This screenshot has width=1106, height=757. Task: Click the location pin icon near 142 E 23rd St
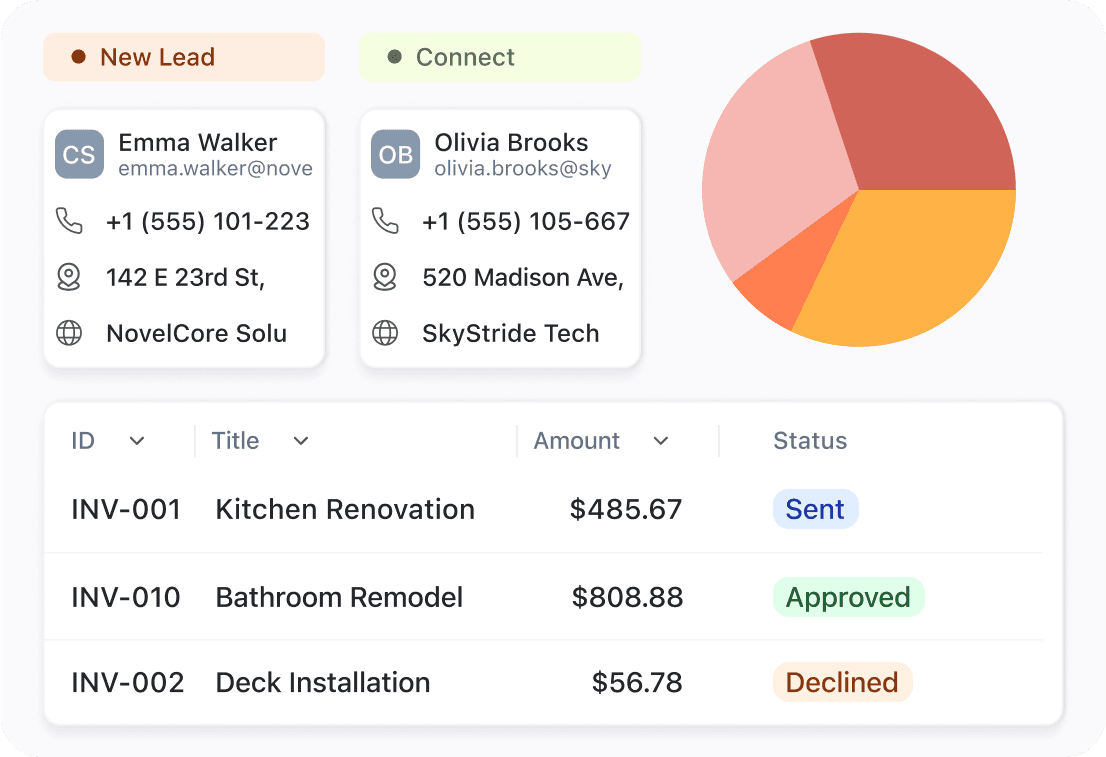[x=69, y=277]
